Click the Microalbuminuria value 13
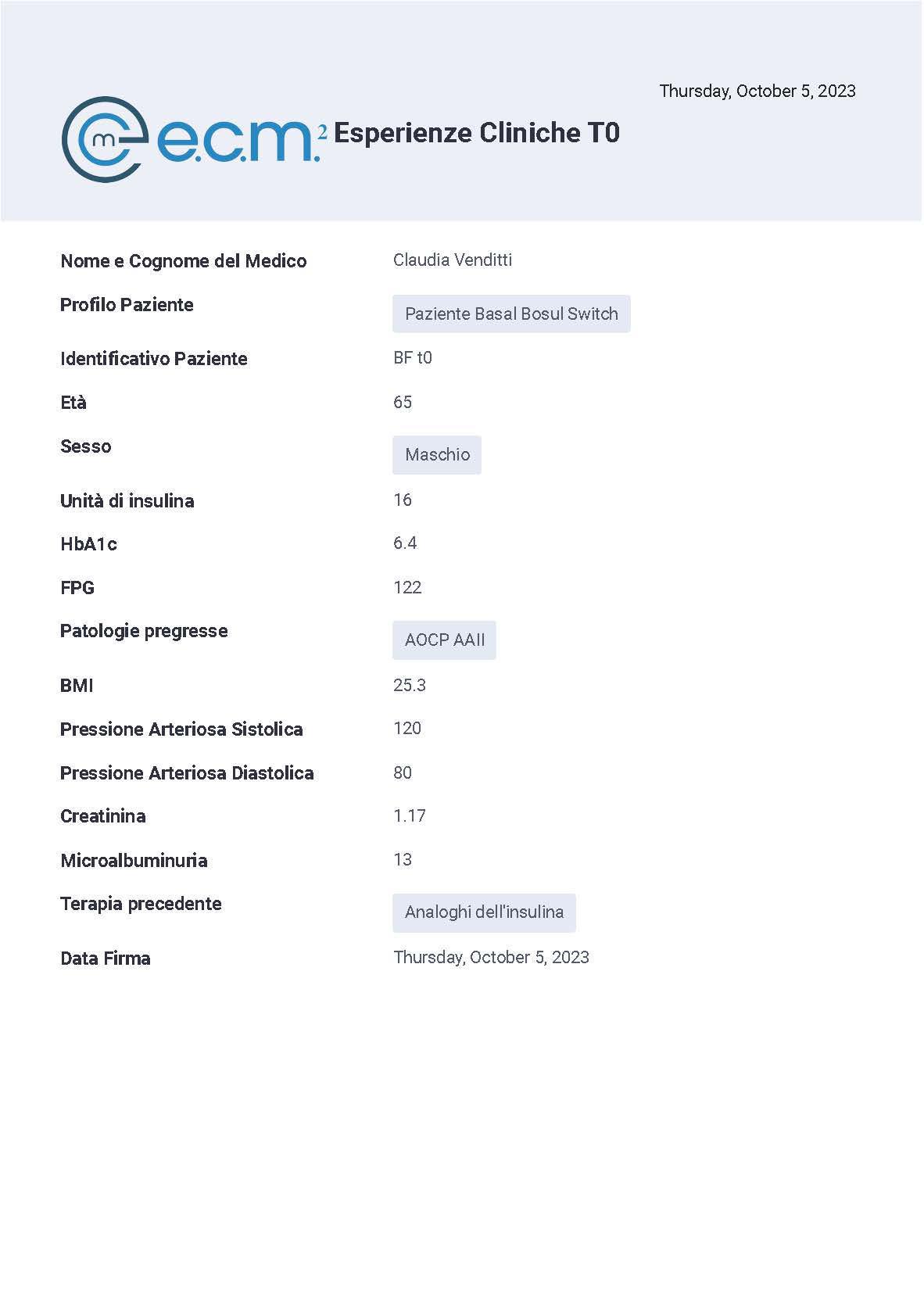 pos(403,859)
